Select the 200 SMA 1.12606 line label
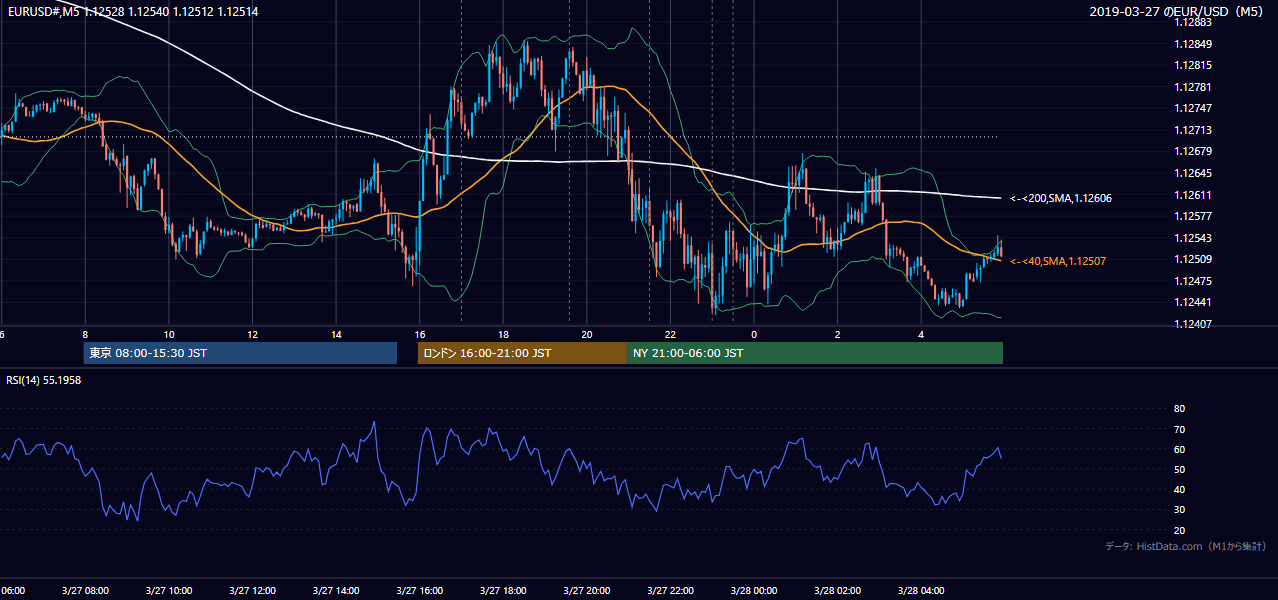This screenshot has height=600, width=1278. coord(1061,199)
